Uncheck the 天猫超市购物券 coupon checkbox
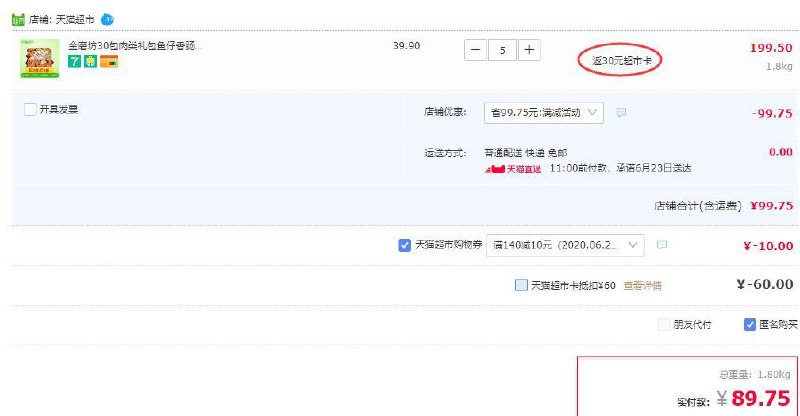This screenshot has height=416, width=800. point(404,246)
